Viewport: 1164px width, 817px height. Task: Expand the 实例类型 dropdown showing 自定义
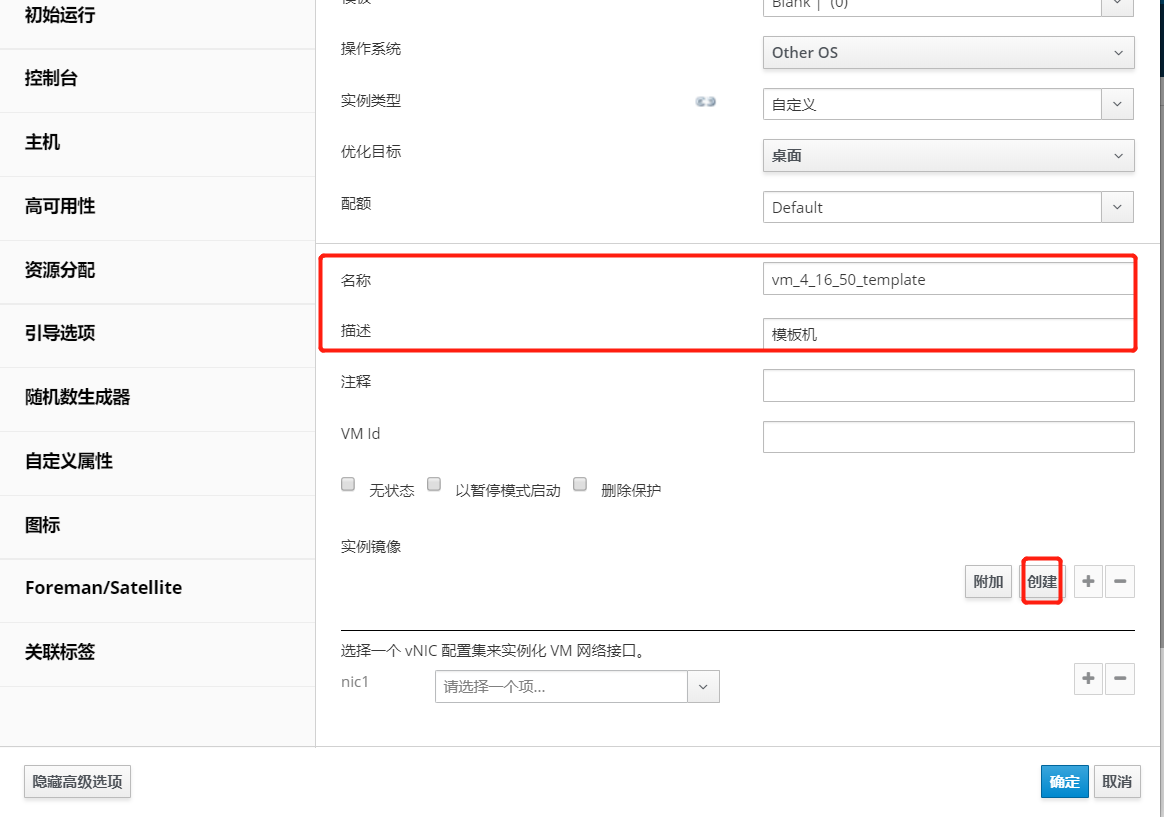pyautogui.click(x=948, y=104)
